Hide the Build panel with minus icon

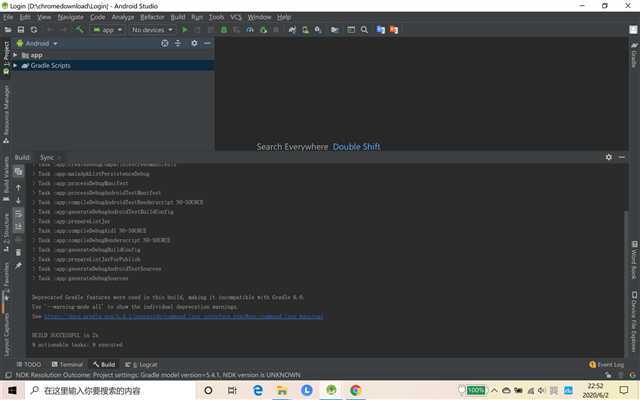(622, 157)
